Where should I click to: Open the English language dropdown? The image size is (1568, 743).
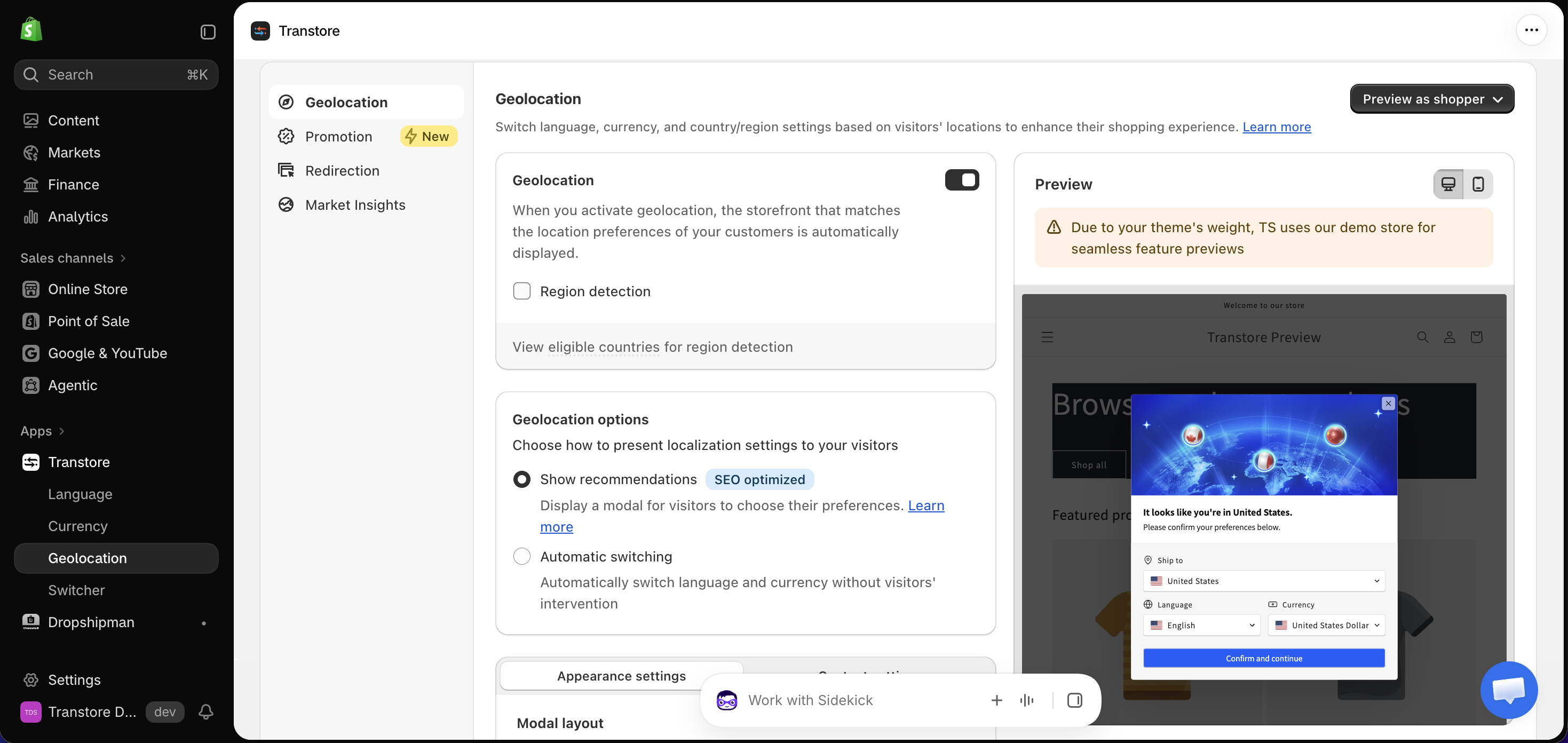pyautogui.click(x=1201, y=626)
